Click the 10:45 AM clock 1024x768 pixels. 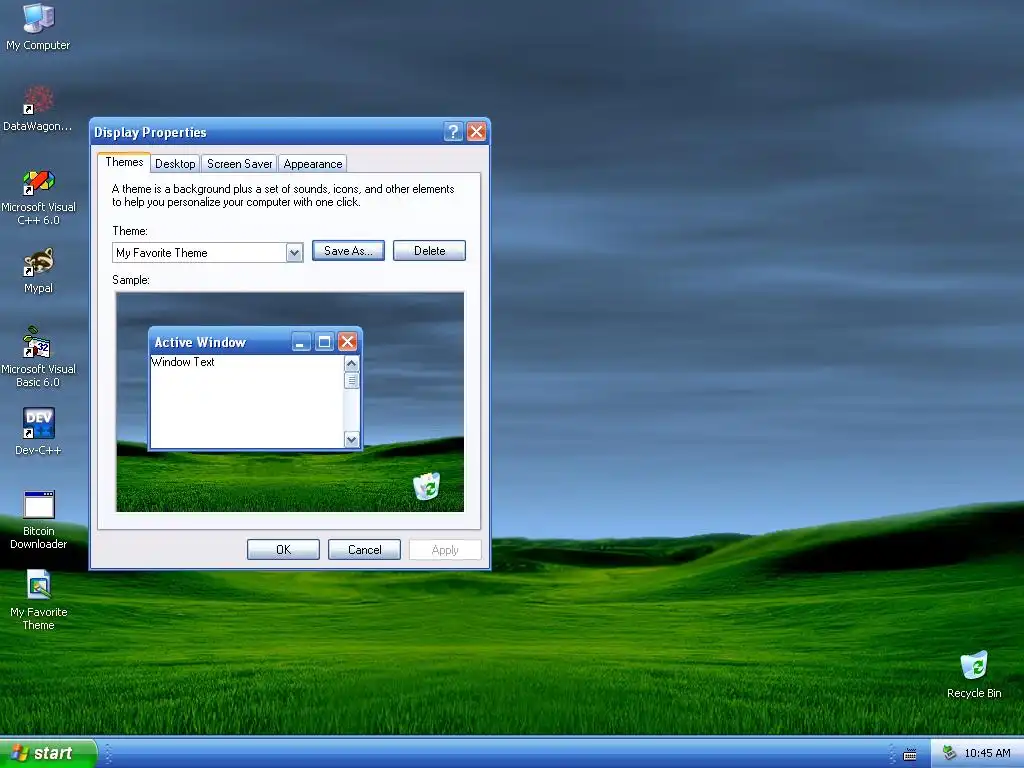987,753
